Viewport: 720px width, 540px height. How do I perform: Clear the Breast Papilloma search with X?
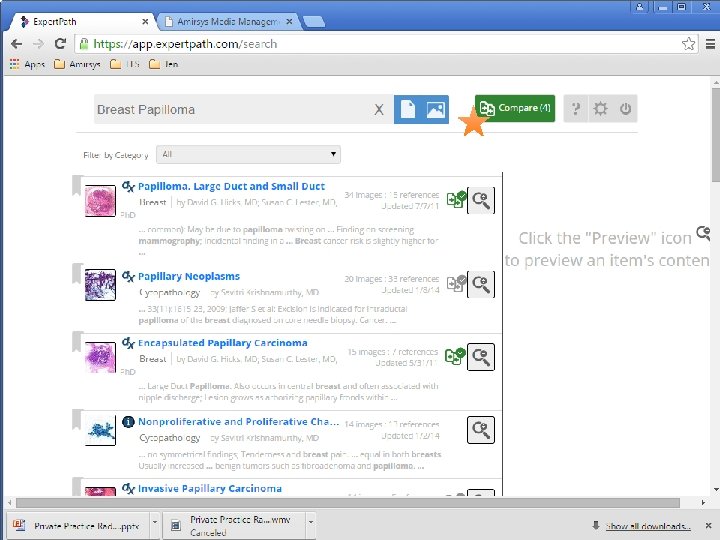click(379, 110)
